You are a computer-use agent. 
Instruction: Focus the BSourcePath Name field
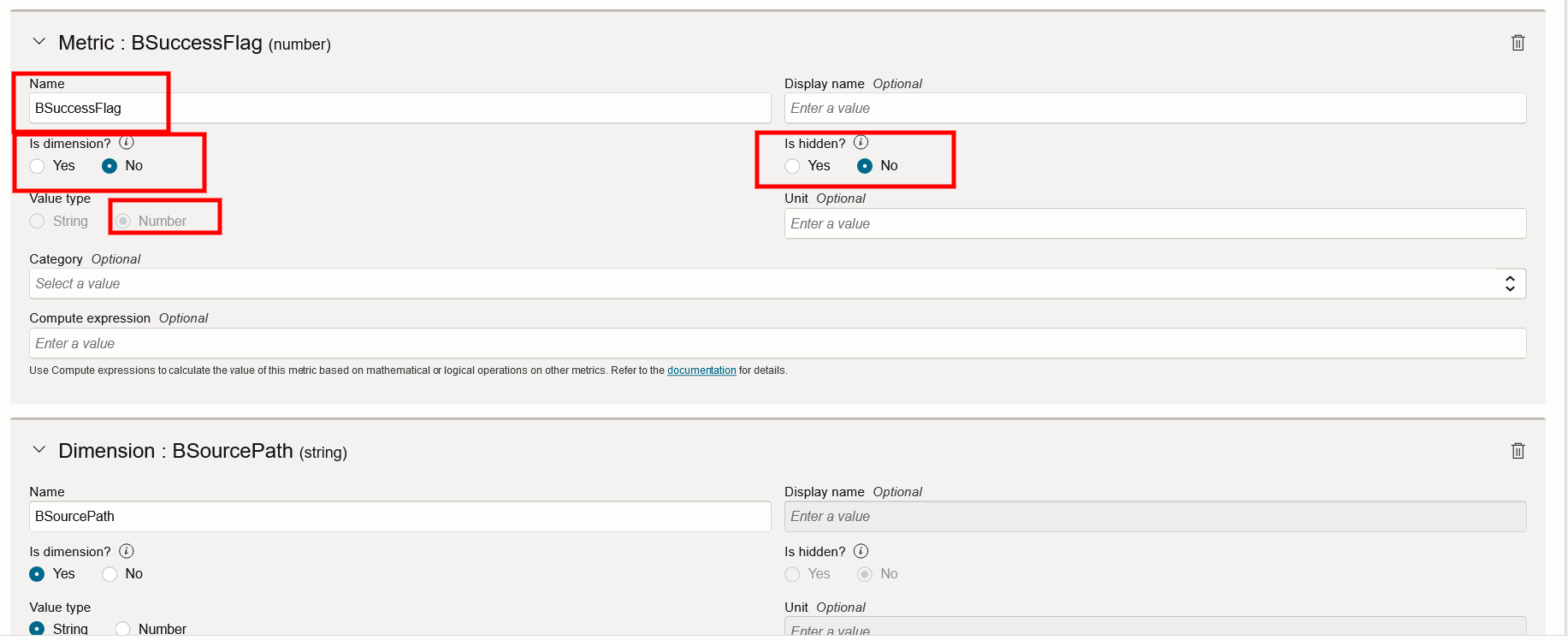[400, 517]
